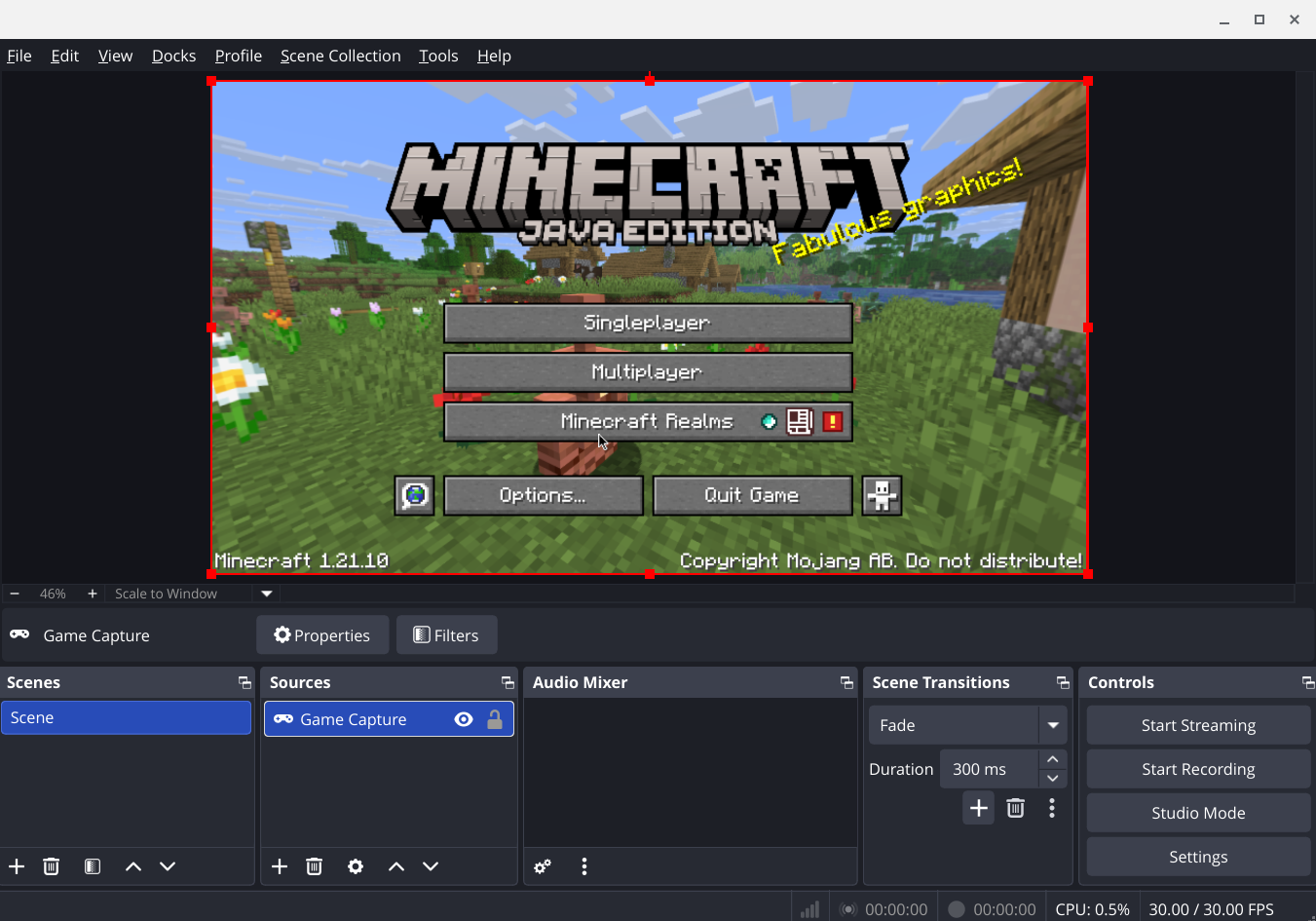Toggle Game Capture lock icon
Viewport: 1316px width, 921px height.
coord(495,719)
